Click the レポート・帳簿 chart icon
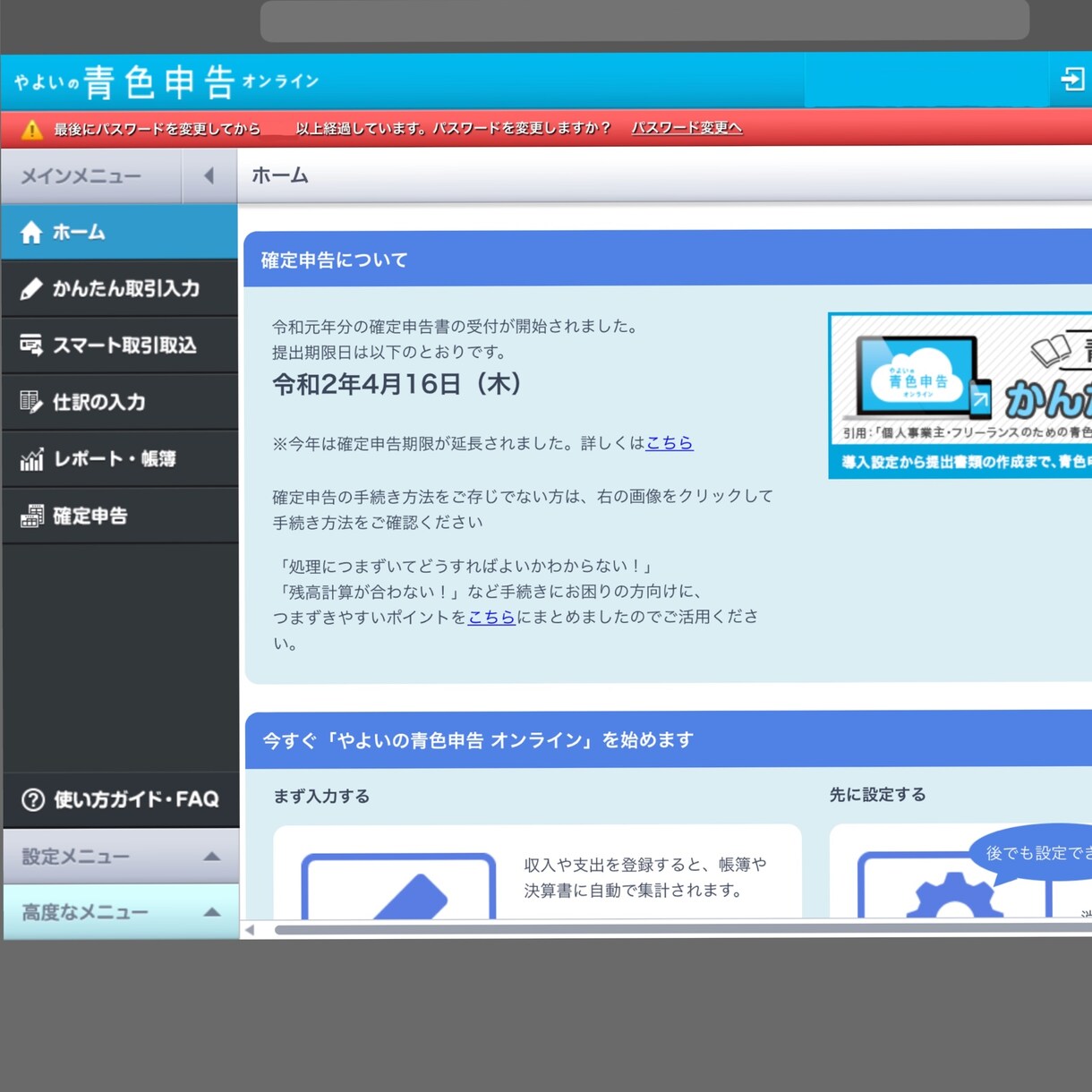1092x1092 pixels. click(x=32, y=459)
